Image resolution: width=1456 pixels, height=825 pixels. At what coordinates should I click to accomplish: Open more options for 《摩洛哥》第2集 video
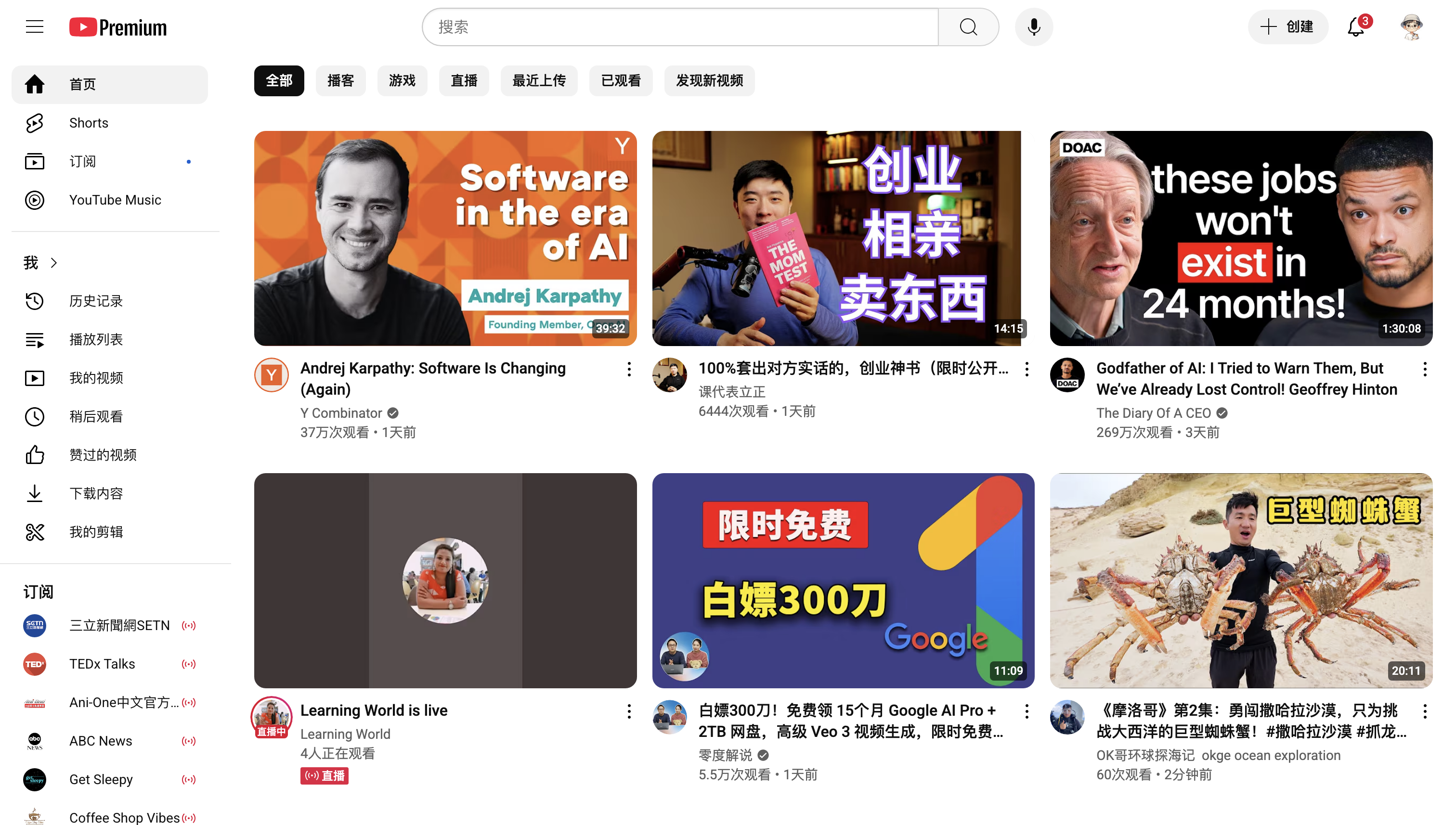tap(1425, 712)
